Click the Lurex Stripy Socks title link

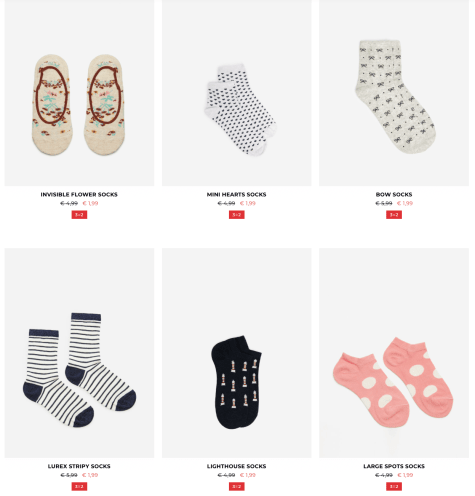click(x=79, y=466)
